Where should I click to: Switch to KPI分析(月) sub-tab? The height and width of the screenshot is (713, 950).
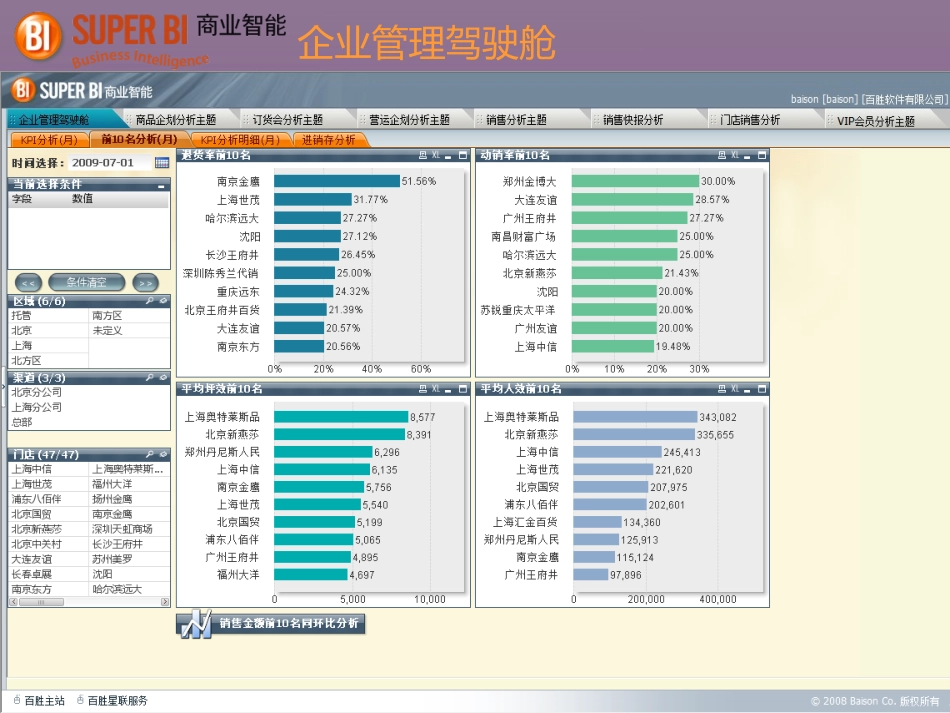pos(49,140)
